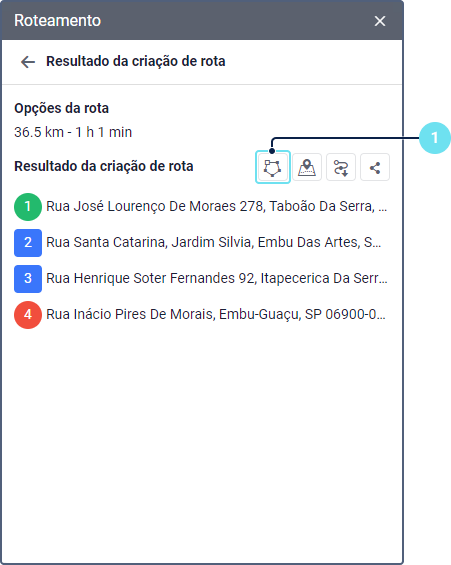
Task: Select the blue stop marker 3
Action: click(28, 279)
